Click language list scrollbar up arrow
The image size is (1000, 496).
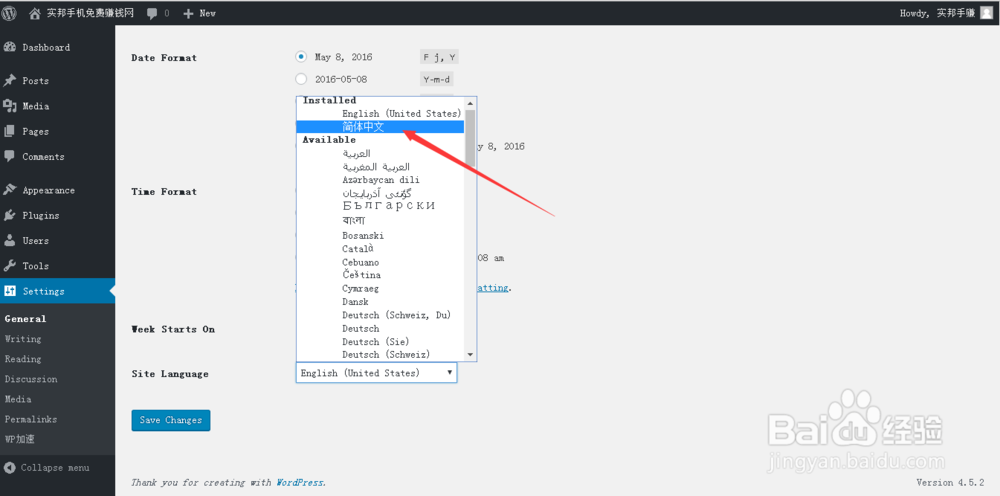[x=471, y=103]
